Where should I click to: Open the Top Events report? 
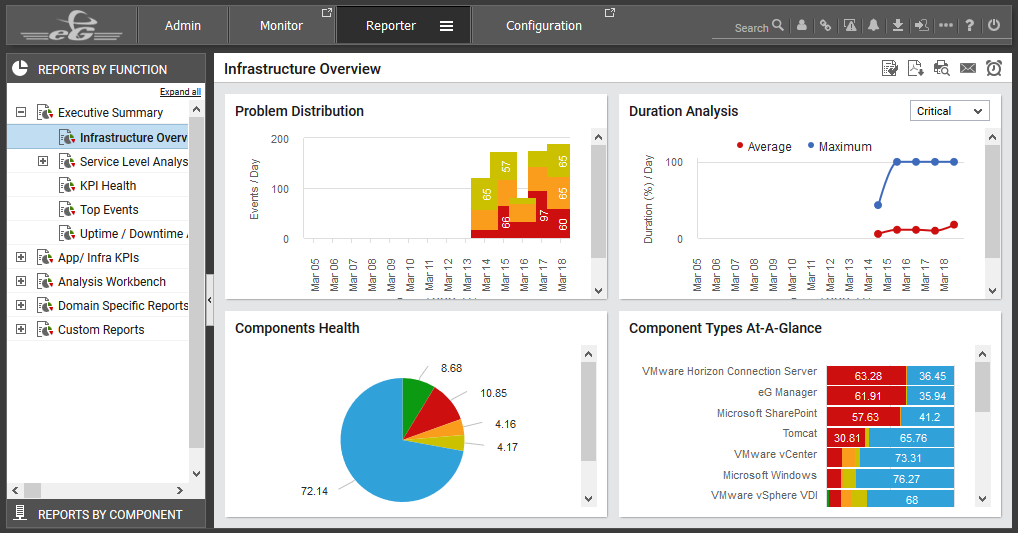(109, 210)
